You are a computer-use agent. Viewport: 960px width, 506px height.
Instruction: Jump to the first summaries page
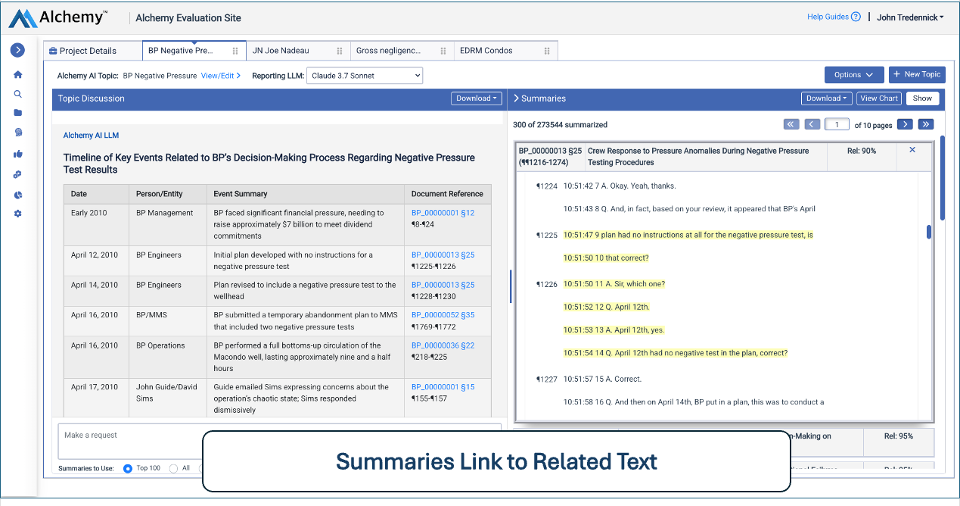pyautogui.click(x=791, y=124)
